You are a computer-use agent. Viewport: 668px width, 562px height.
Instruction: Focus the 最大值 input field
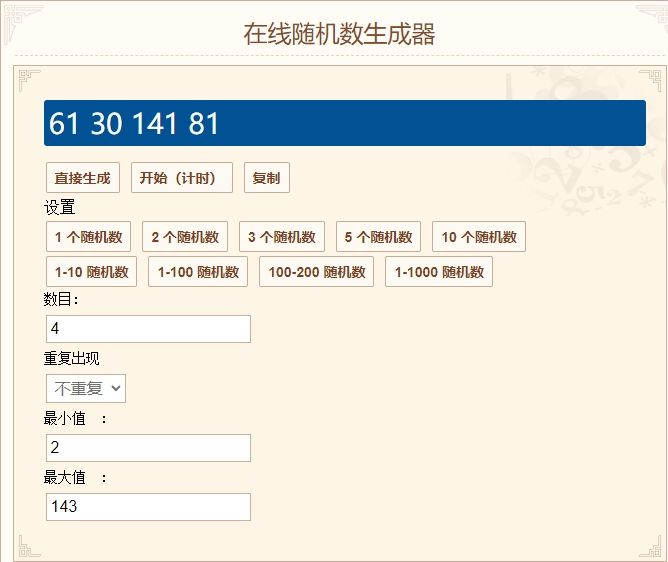pos(148,507)
